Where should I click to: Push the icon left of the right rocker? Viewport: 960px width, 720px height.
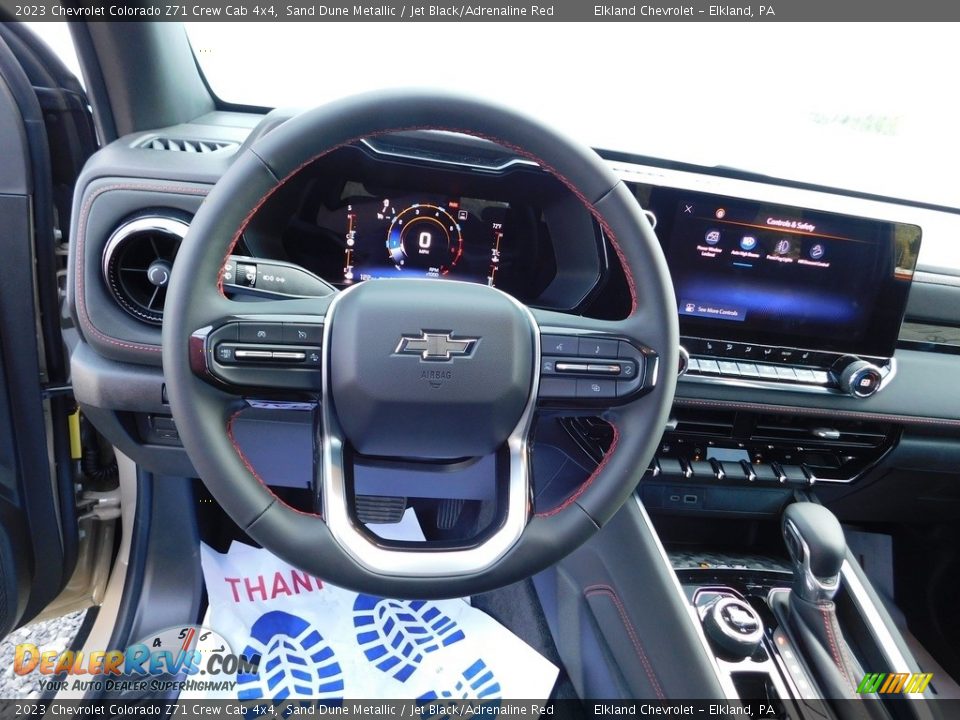[547, 367]
